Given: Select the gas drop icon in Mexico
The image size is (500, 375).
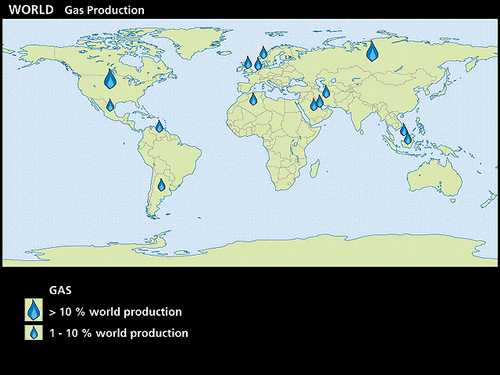Looking at the screenshot, I should (110, 105).
